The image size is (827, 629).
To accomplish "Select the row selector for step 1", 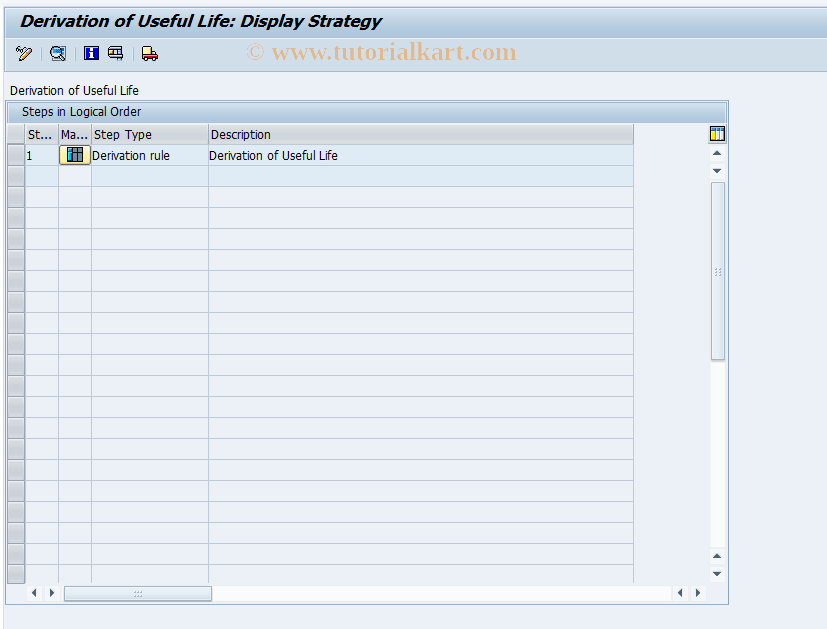I will [x=15, y=155].
